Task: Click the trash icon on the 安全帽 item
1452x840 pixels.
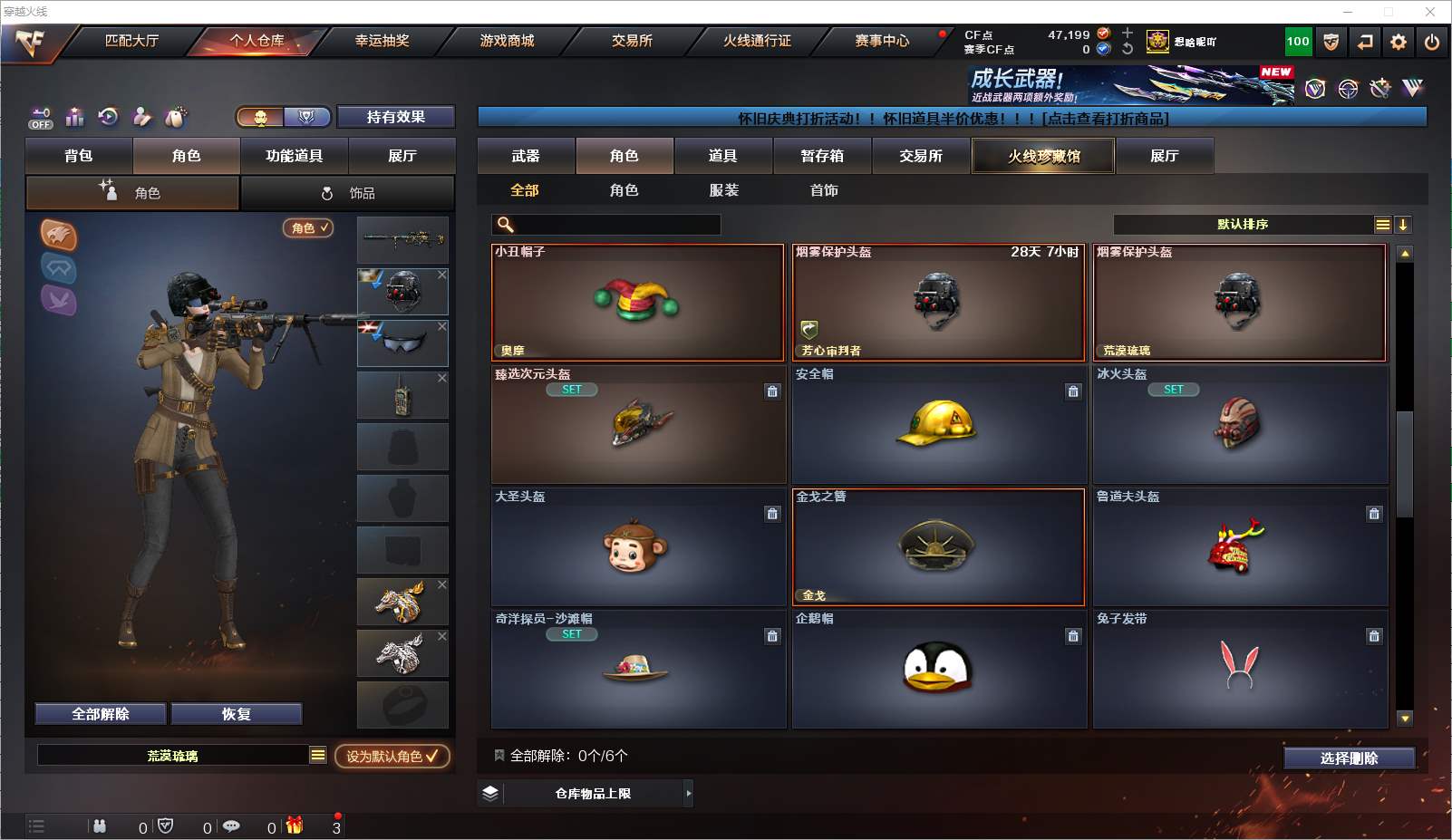Action: click(1073, 391)
